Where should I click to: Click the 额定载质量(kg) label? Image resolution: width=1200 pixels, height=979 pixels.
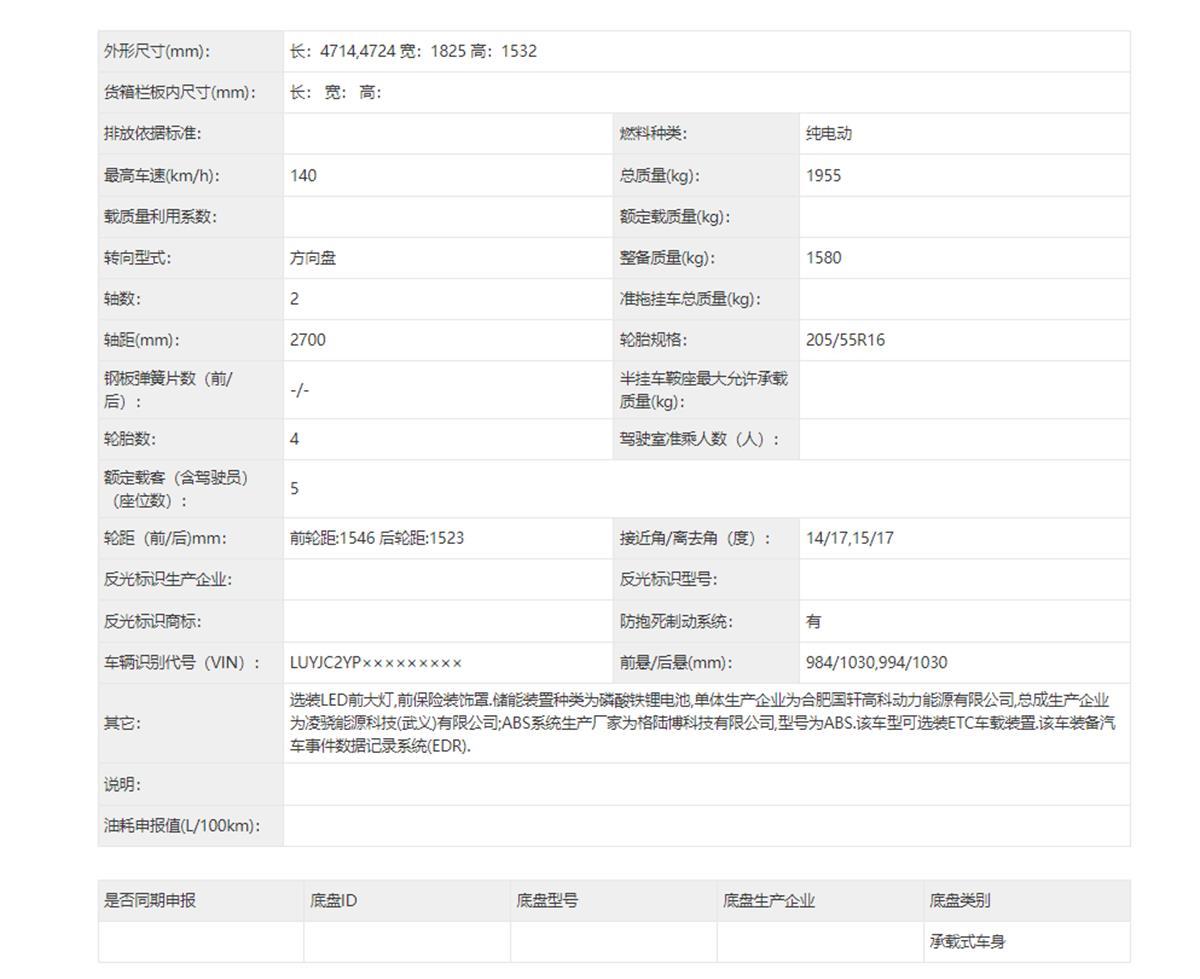[675, 216]
